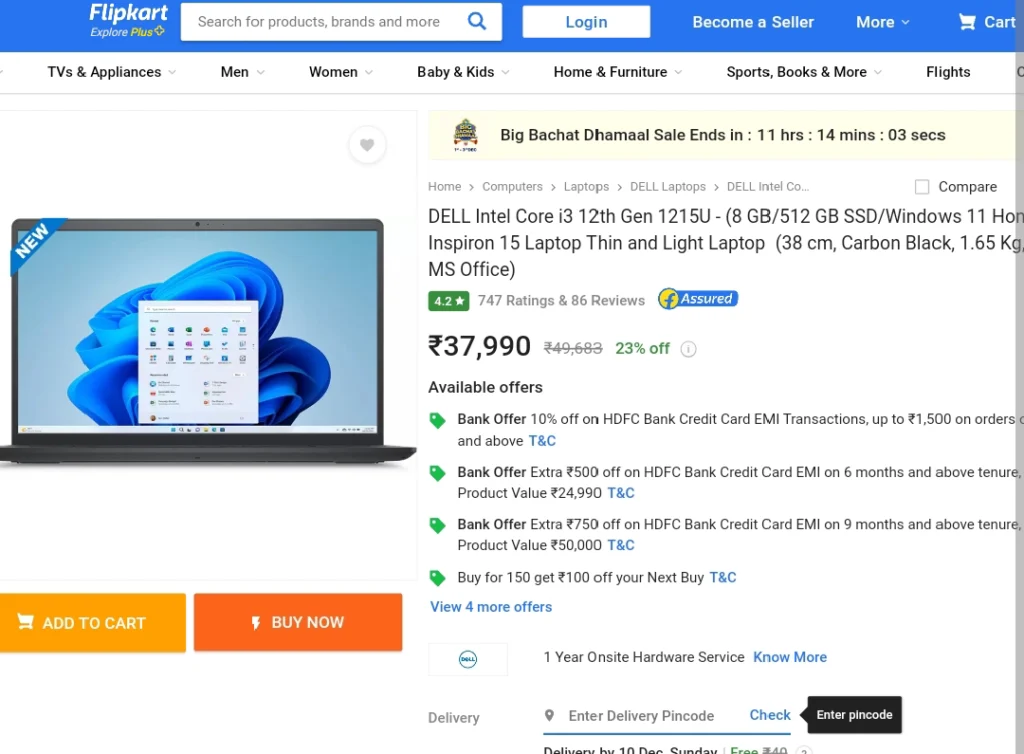Click the delivery charge question mark icon
Viewport: 1024px width, 754px height.
tap(804, 751)
